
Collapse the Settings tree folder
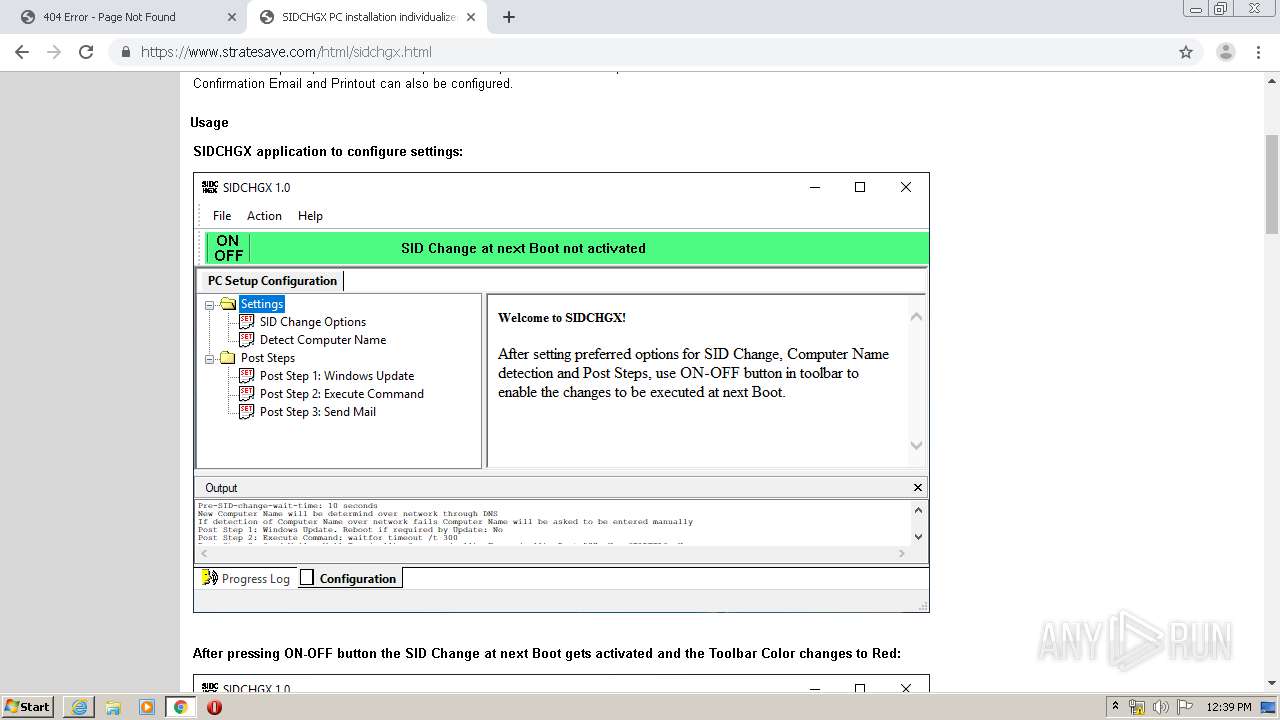[x=210, y=304]
